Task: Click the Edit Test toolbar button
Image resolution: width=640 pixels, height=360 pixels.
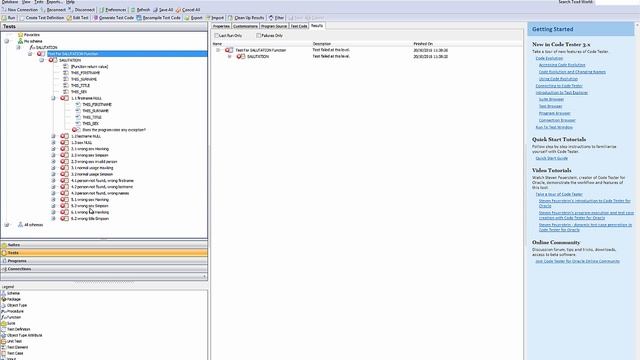Action: [x=78, y=18]
